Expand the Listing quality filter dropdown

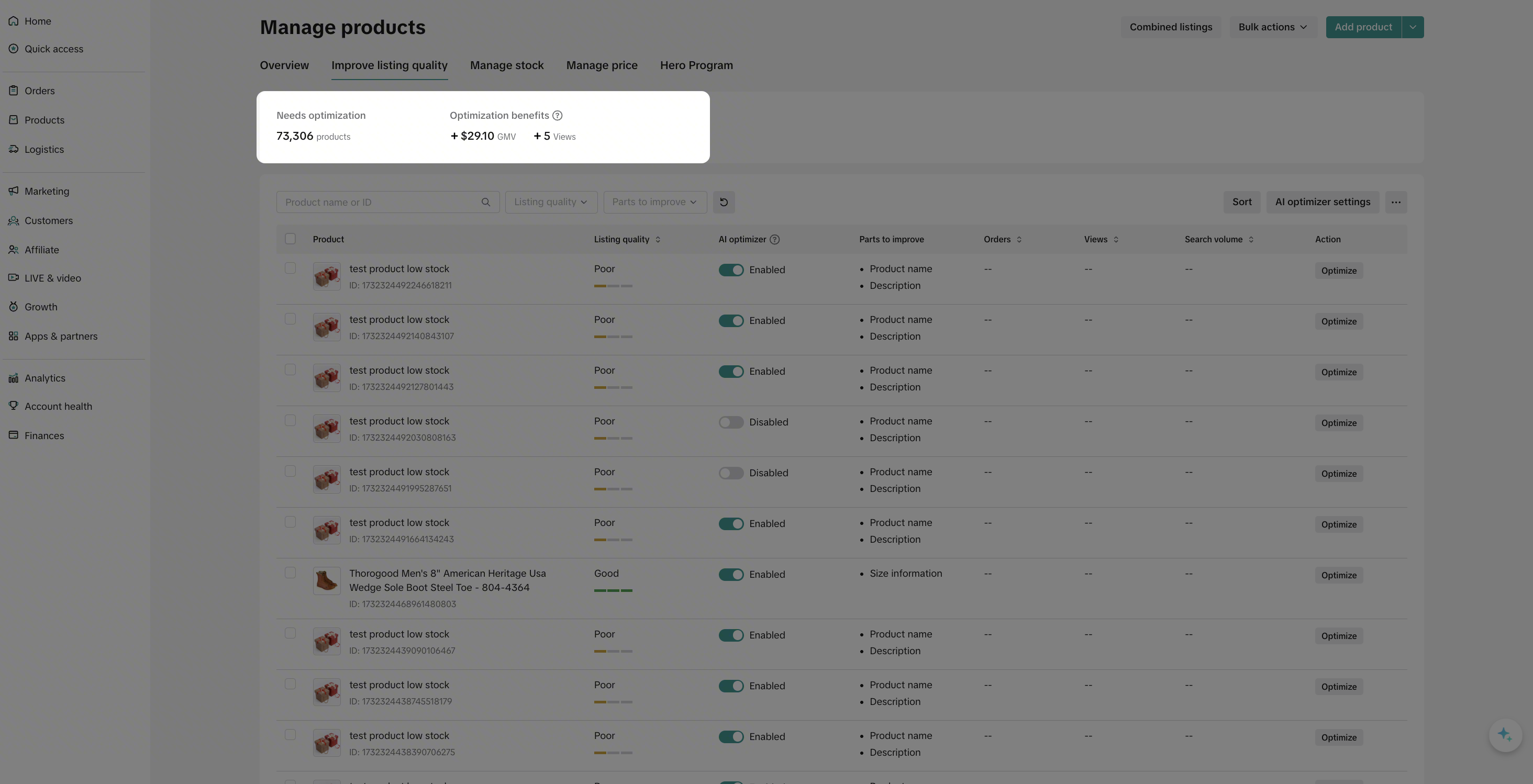pyautogui.click(x=550, y=202)
